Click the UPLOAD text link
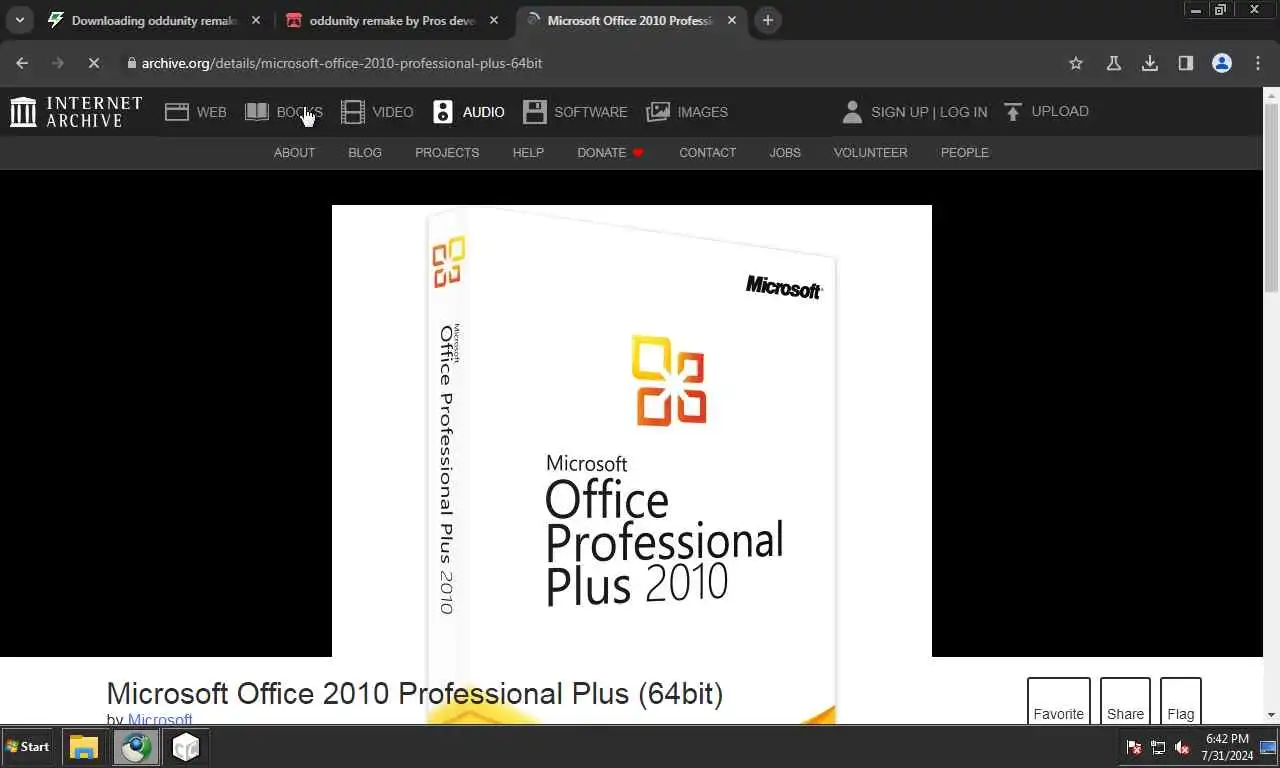The image size is (1280, 768). coord(1060,111)
